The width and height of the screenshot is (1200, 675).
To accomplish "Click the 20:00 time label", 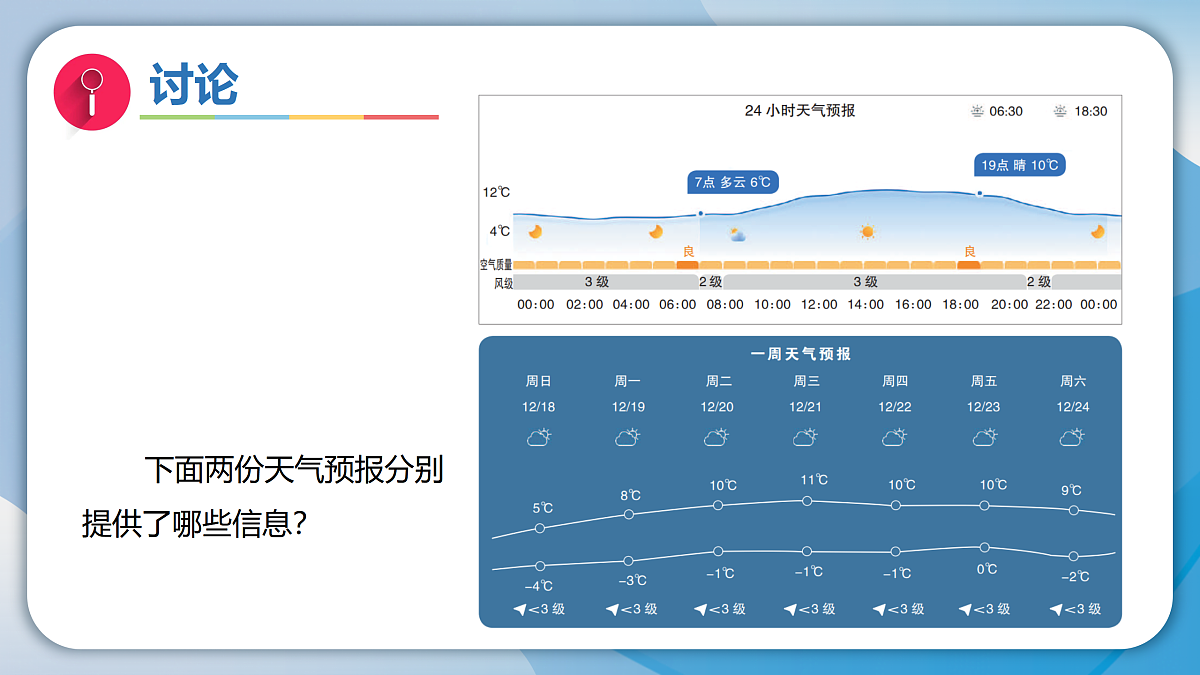I will click(x=1009, y=304).
